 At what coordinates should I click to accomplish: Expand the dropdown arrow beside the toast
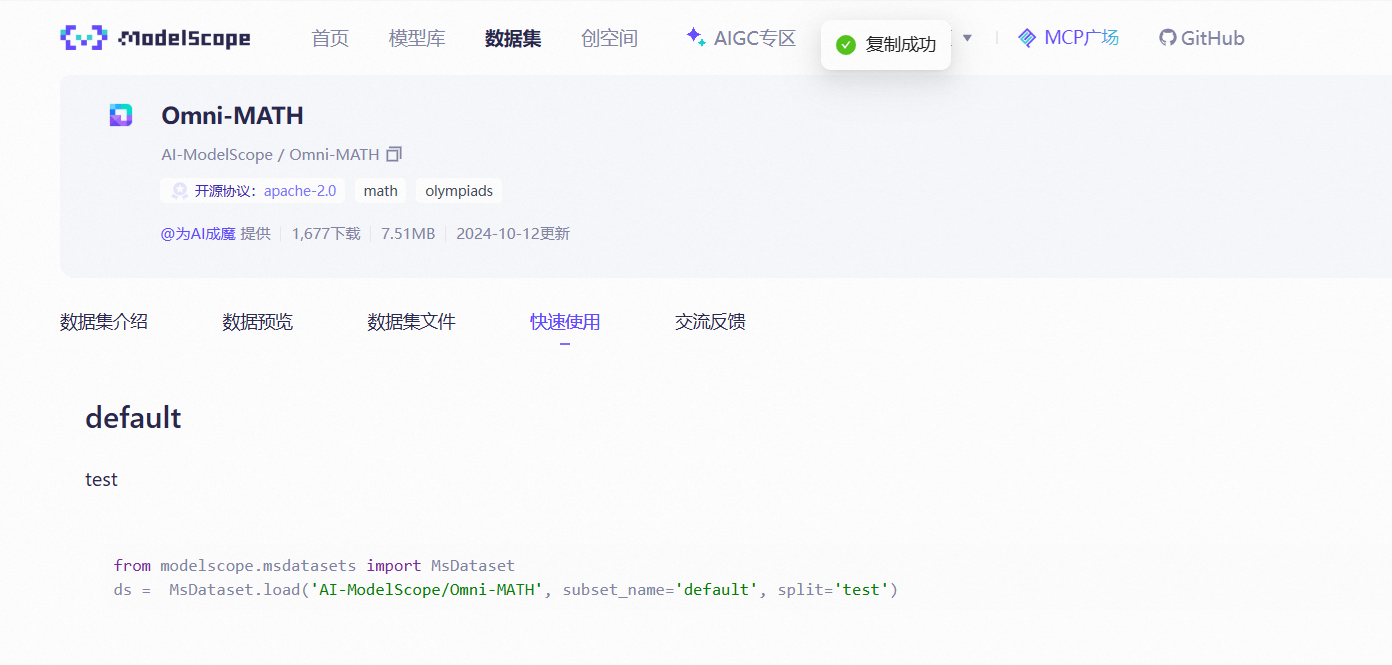pyautogui.click(x=967, y=38)
